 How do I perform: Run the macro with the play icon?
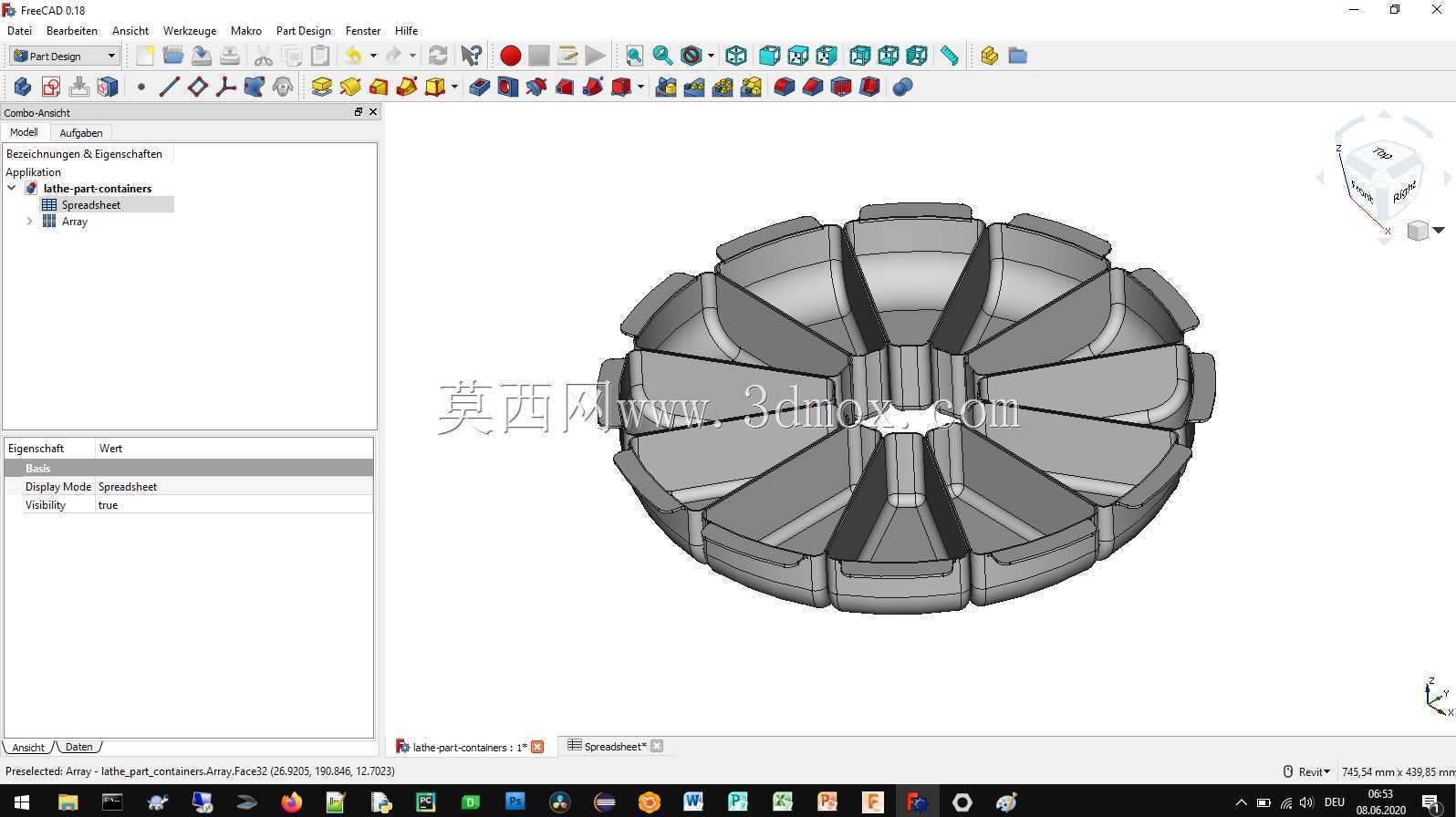tap(596, 56)
